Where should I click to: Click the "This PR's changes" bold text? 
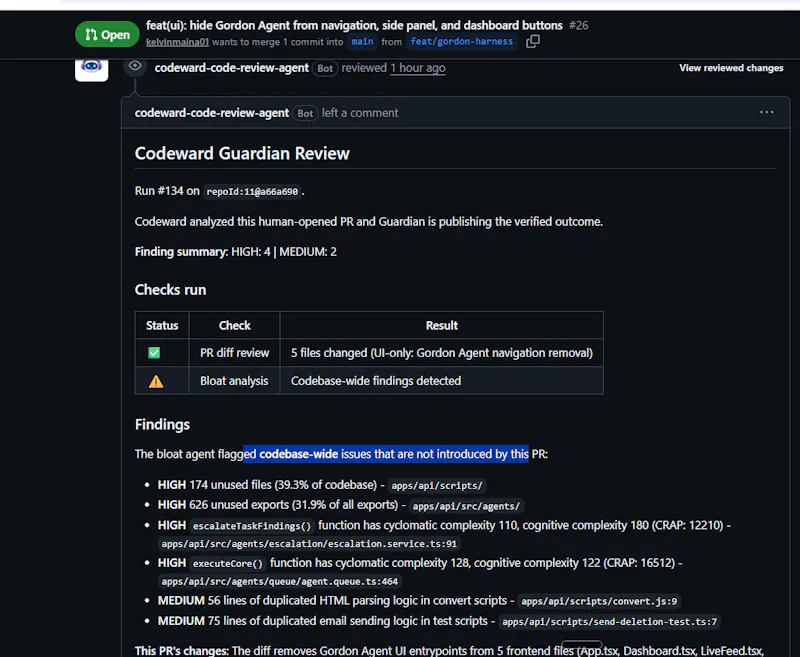click(182, 651)
